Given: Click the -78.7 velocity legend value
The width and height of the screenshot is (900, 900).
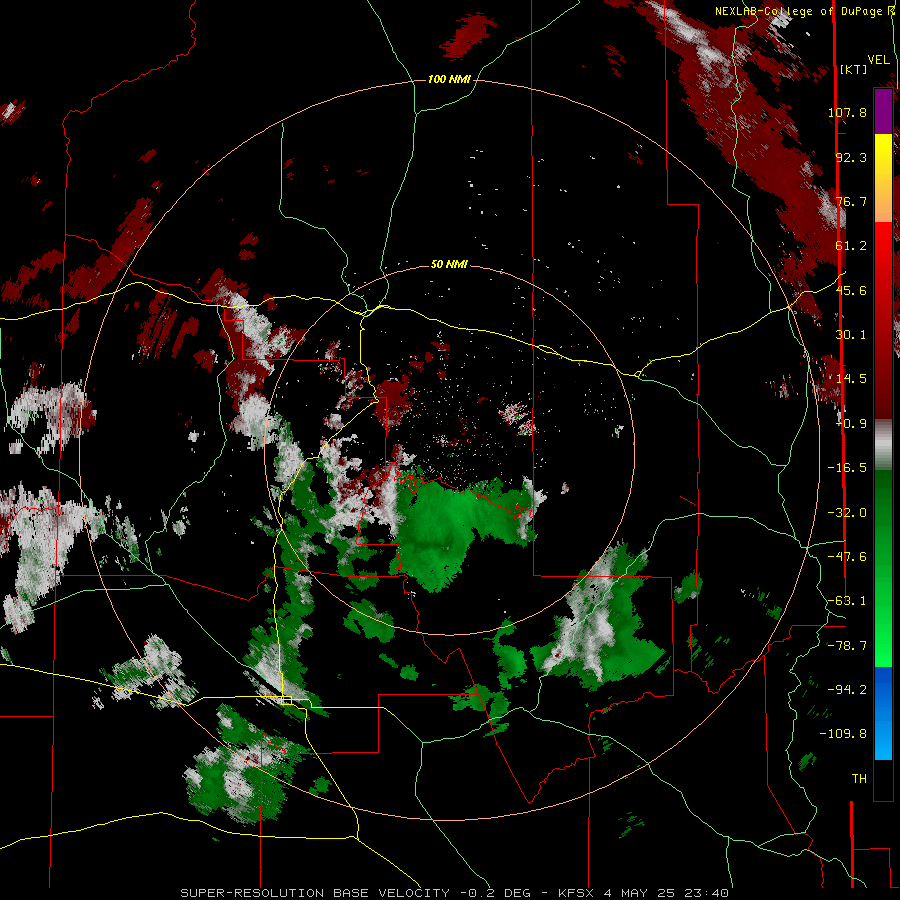Looking at the screenshot, I should point(847,646).
